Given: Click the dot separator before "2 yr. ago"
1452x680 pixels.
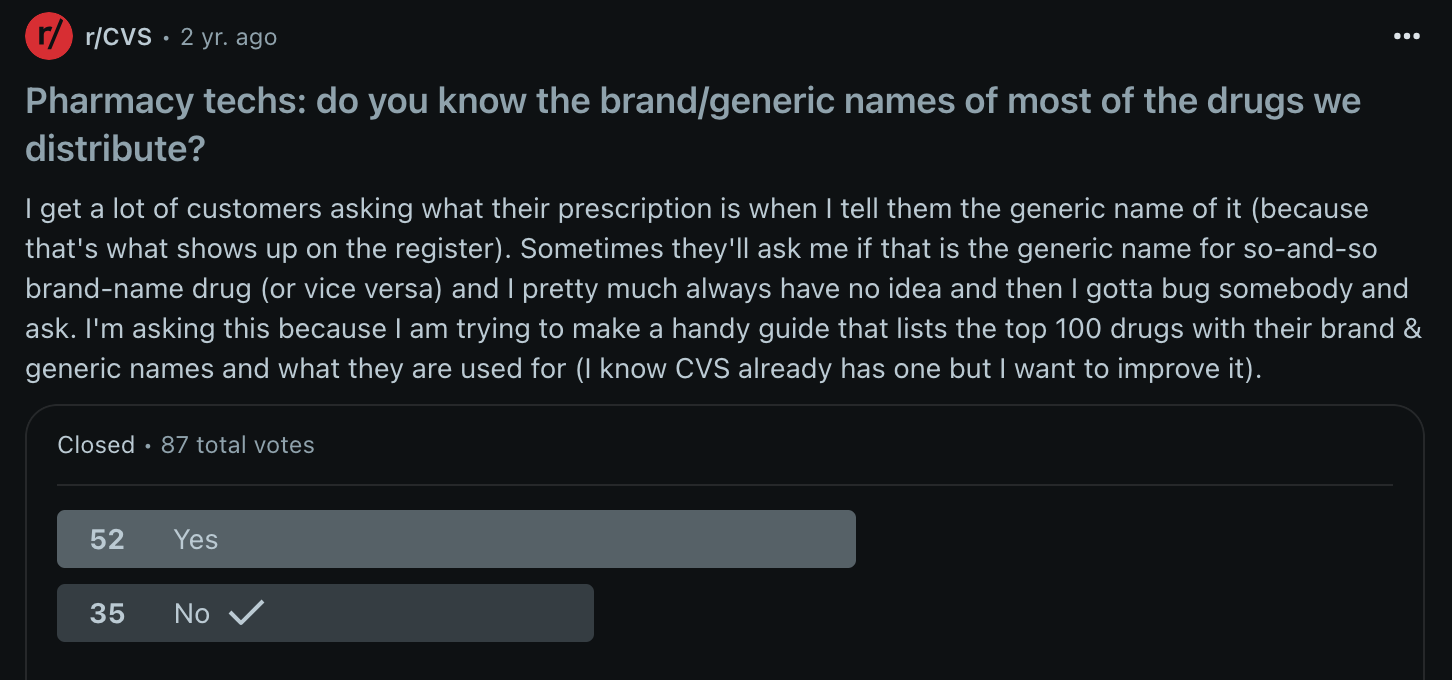Looking at the screenshot, I should tap(166, 38).
